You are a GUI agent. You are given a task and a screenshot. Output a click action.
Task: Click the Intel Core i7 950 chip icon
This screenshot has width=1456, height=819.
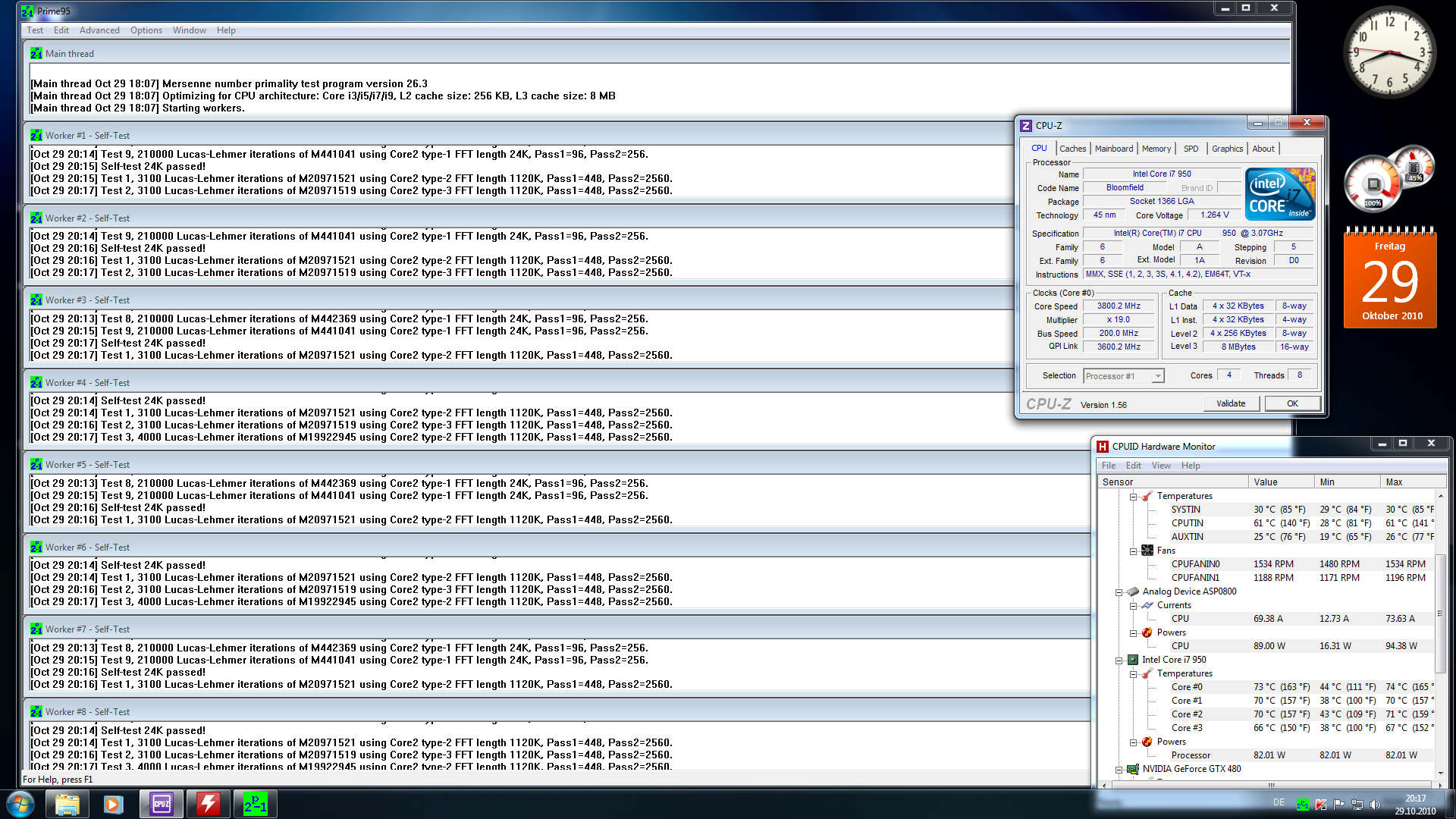point(1132,660)
